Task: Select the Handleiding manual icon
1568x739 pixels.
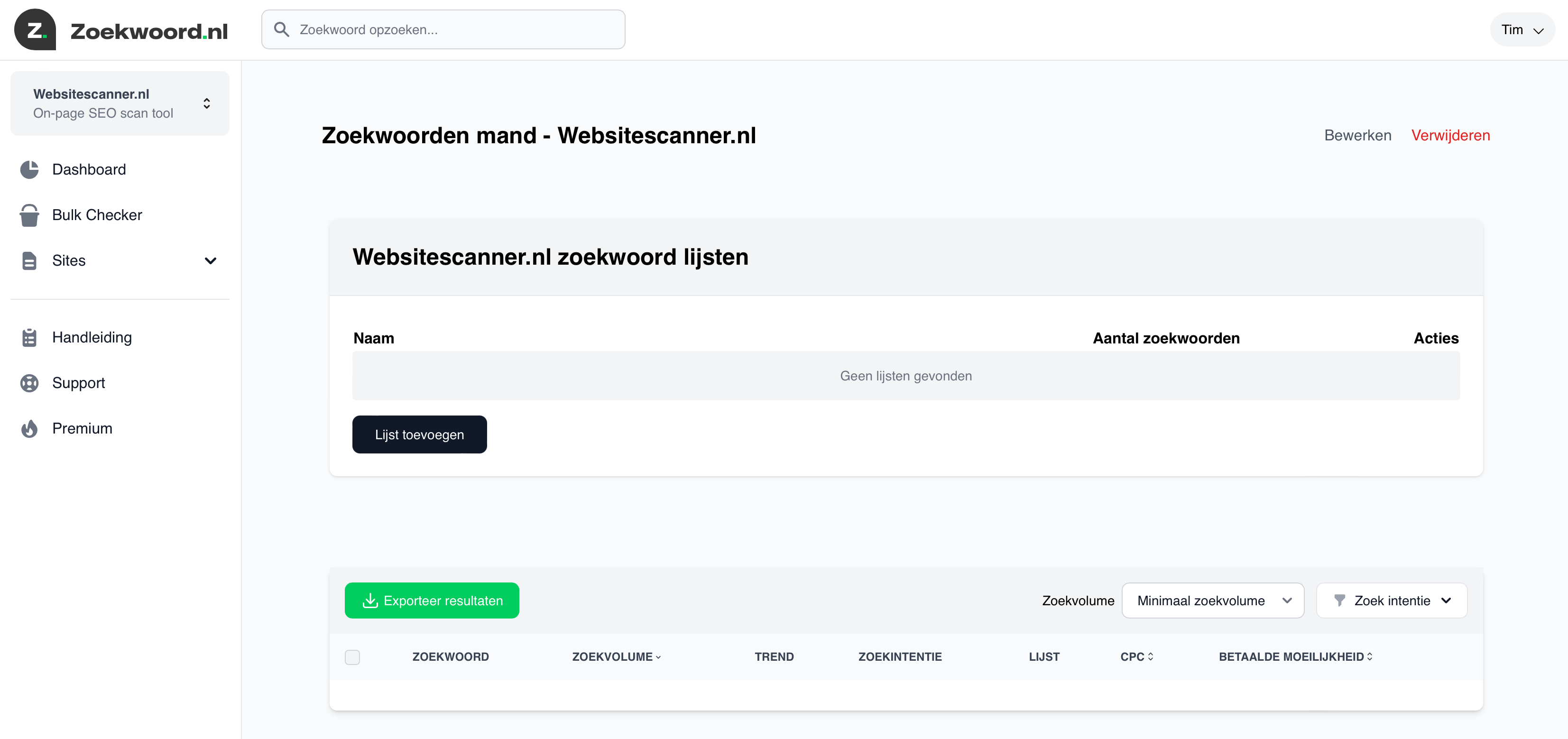Action: click(x=30, y=337)
